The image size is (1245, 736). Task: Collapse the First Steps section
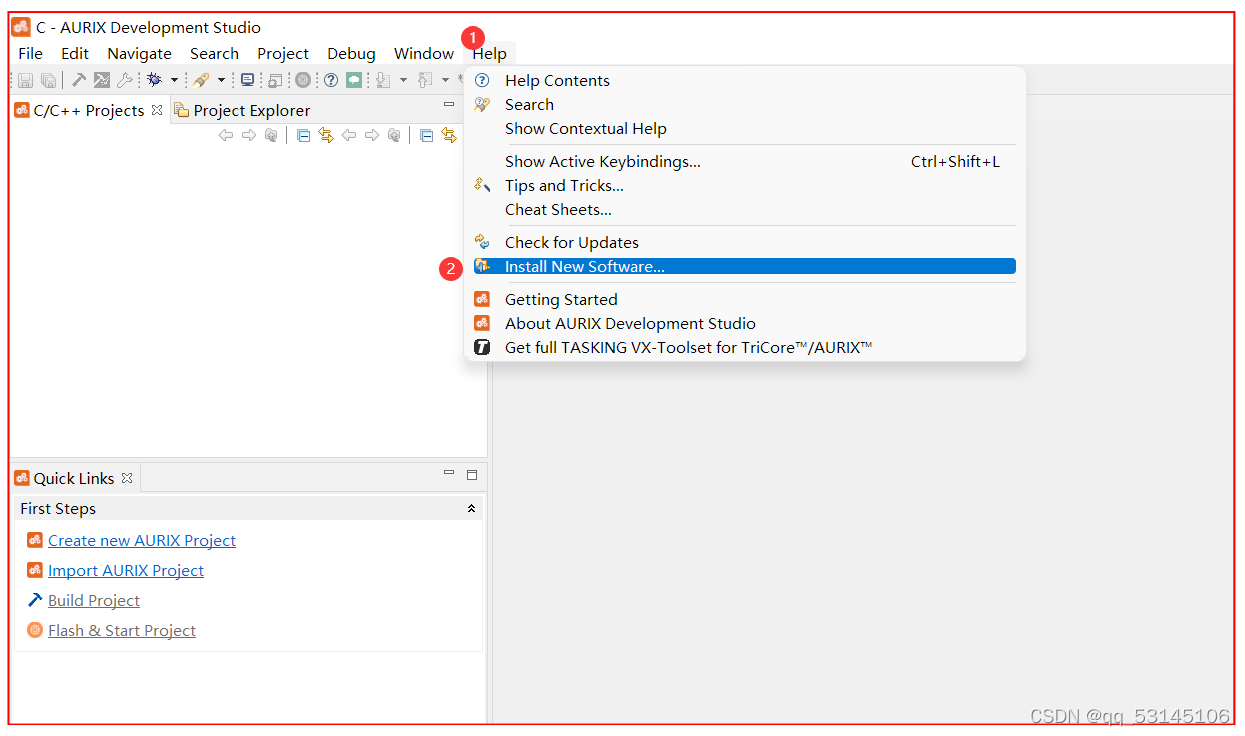(472, 508)
